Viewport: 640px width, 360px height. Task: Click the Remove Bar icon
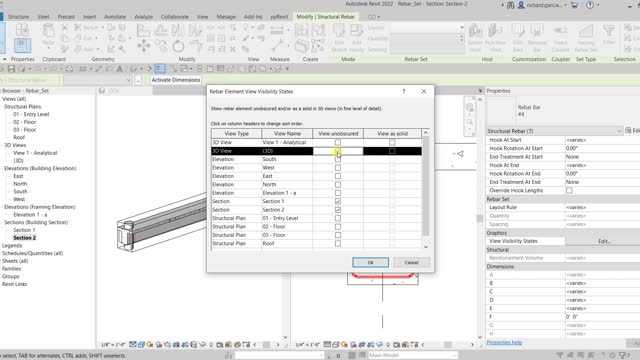537,38
